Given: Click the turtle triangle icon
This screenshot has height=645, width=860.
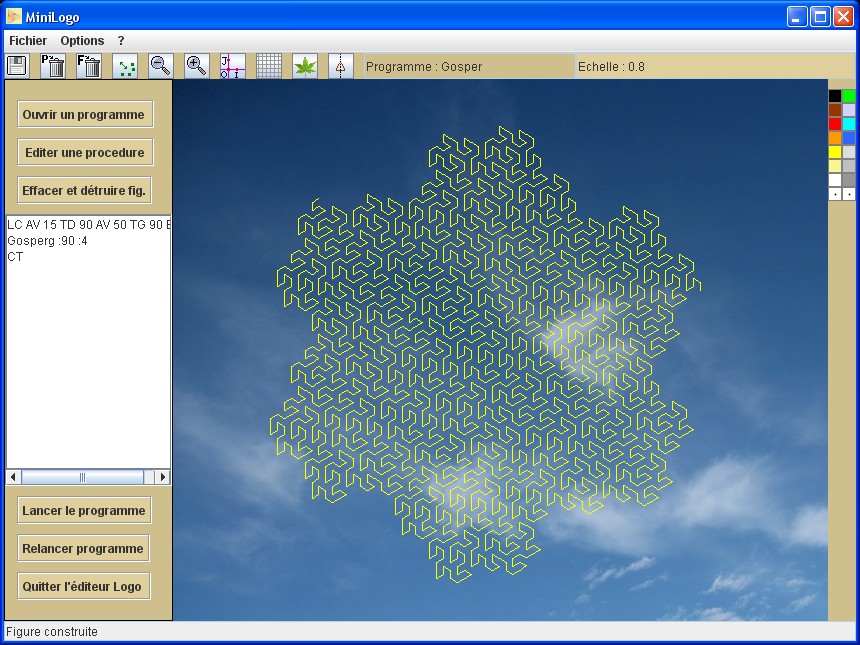Looking at the screenshot, I should point(340,66).
